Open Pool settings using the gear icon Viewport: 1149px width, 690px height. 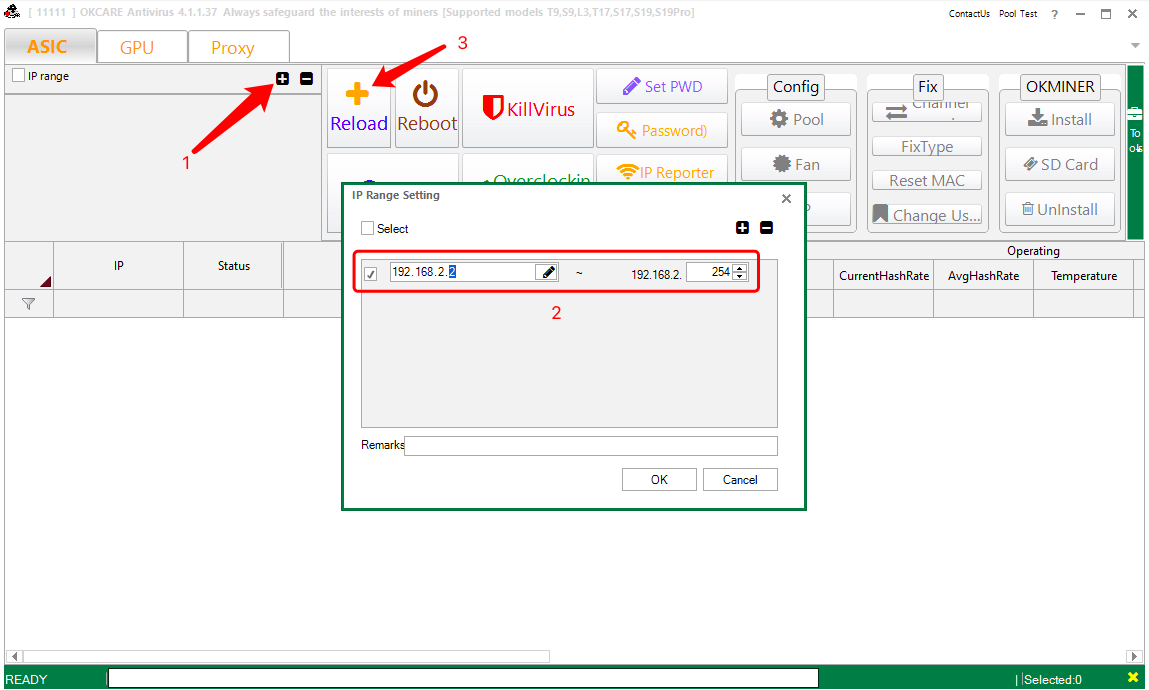pos(777,119)
